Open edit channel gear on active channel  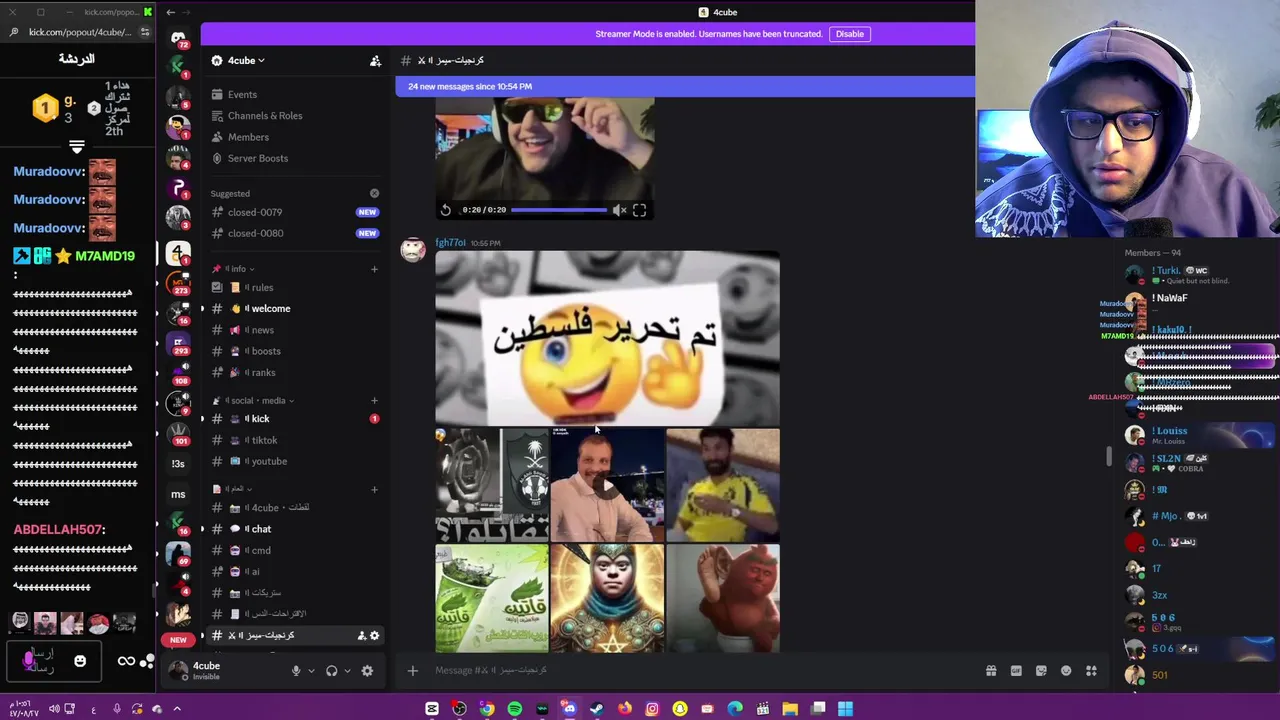click(x=375, y=636)
